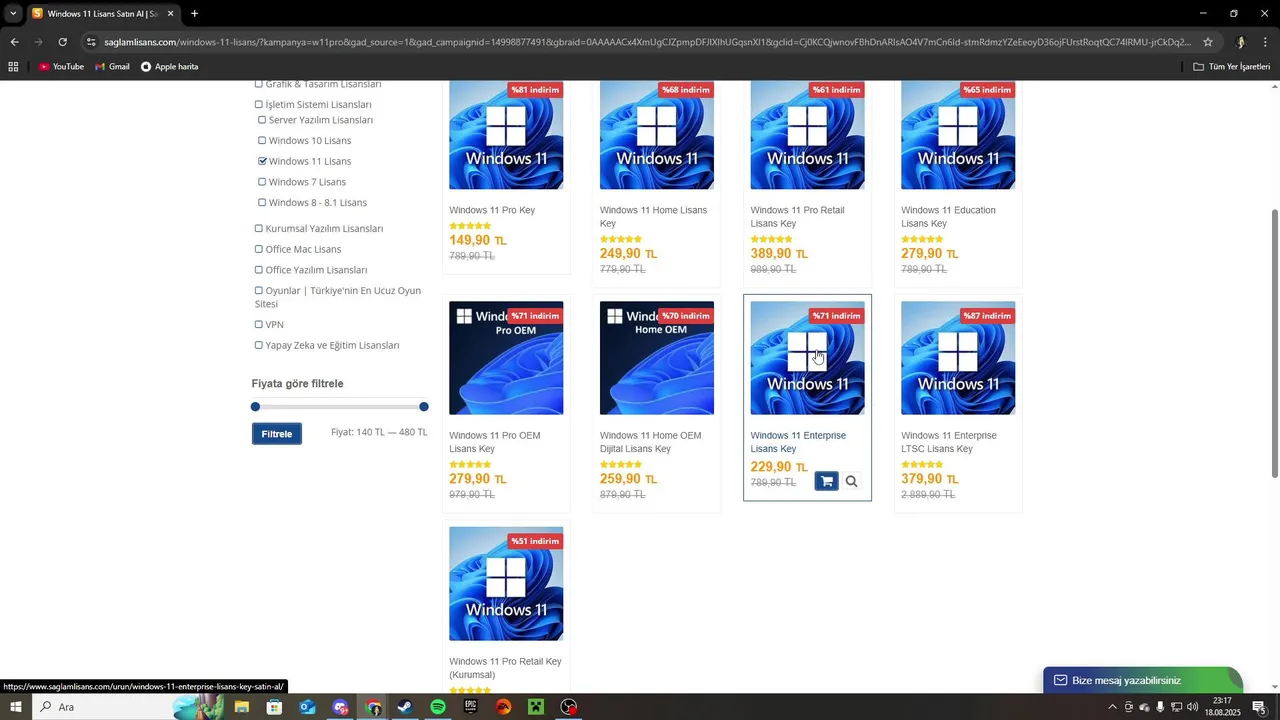Screen dimensions: 1280x720
Task: Open the Tüm Yer İşaretleri folder
Action: coord(1231,67)
